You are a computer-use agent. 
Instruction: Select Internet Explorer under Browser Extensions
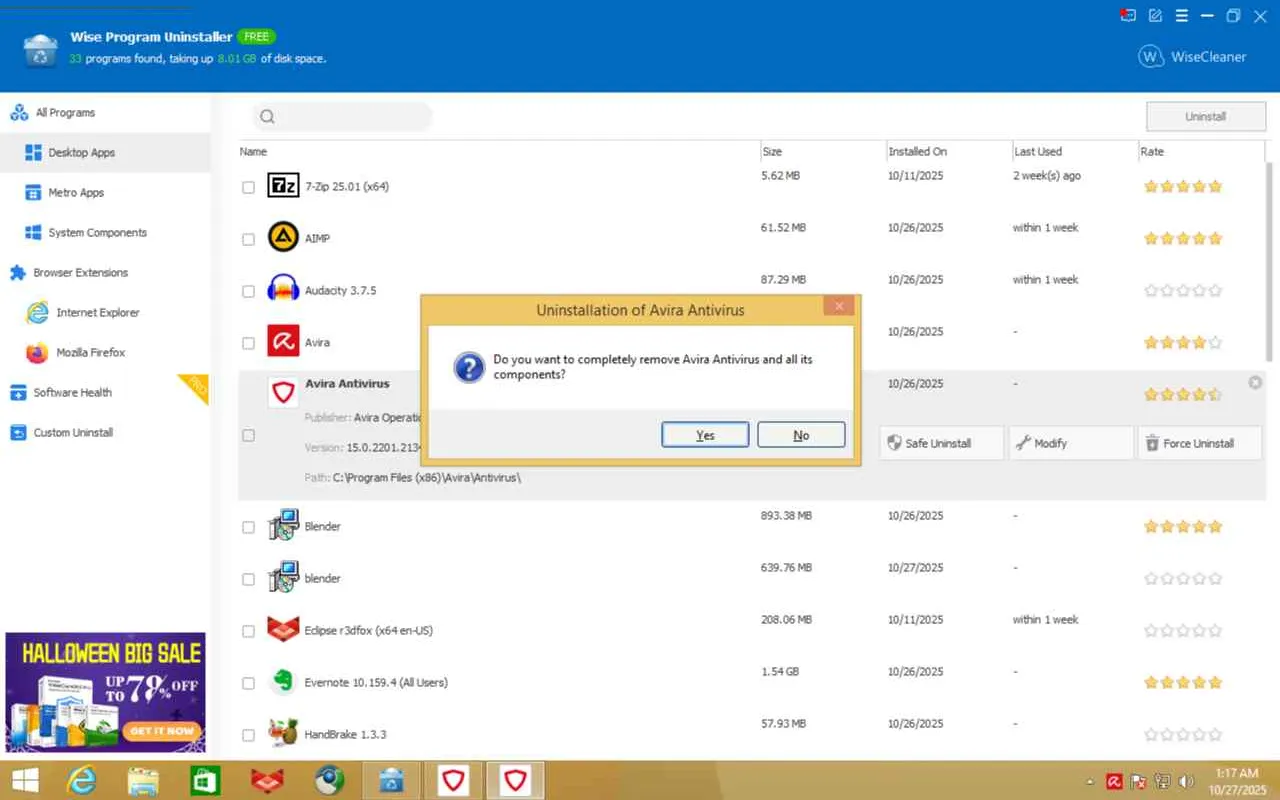tap(105, 312)
